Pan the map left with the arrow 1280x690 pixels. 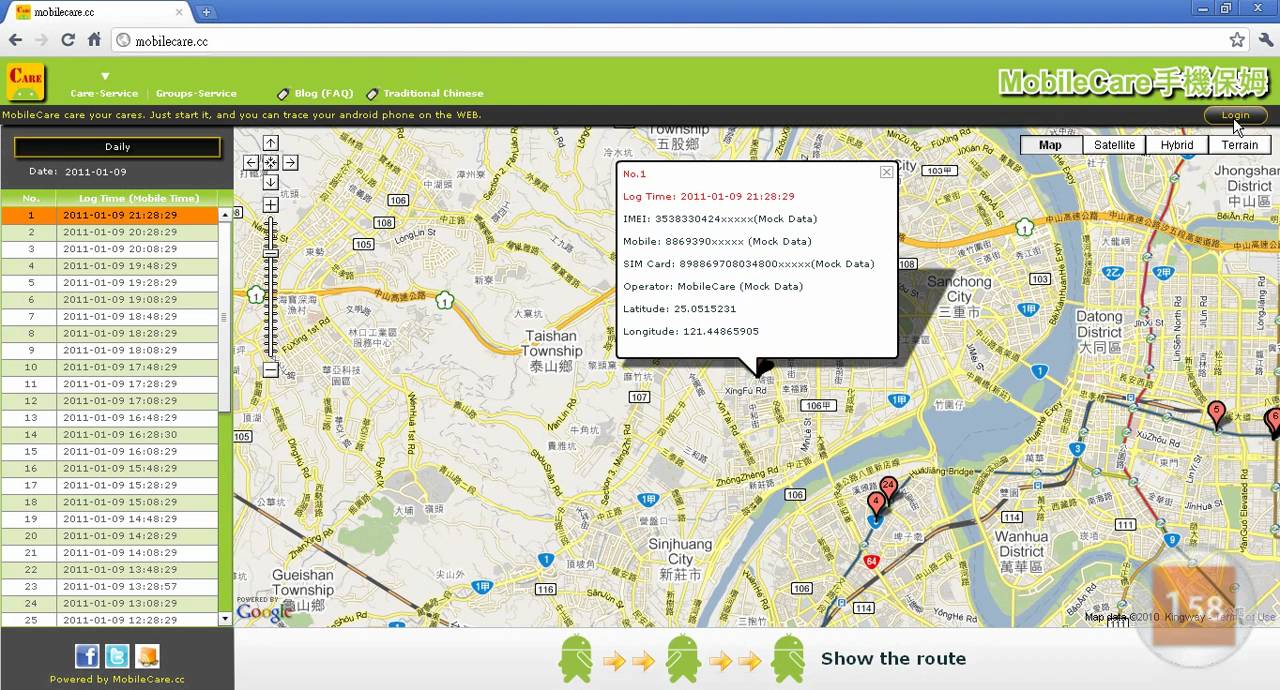tap(251, 162)
